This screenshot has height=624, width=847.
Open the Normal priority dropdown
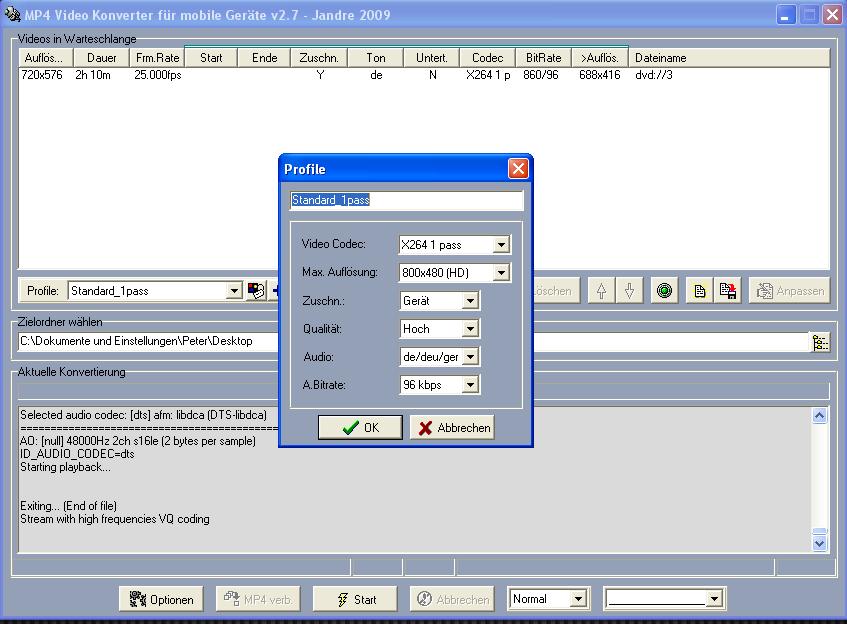click(x=578, y=599)
